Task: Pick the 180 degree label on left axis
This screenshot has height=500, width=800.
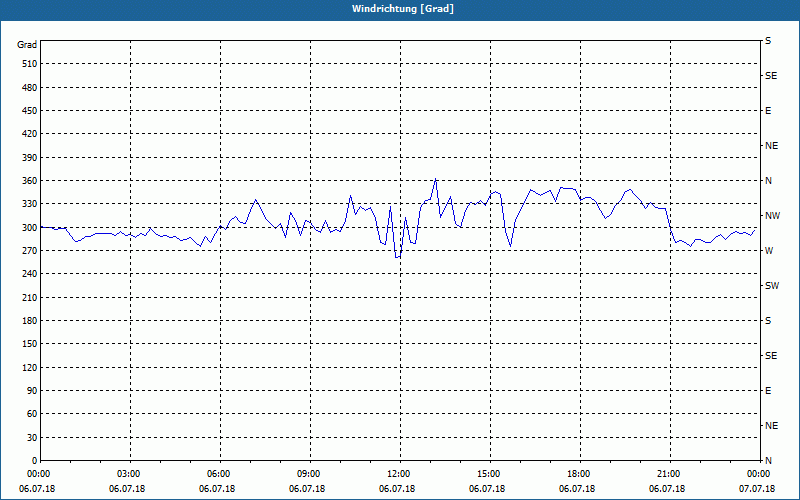Action: click(30, 320)
